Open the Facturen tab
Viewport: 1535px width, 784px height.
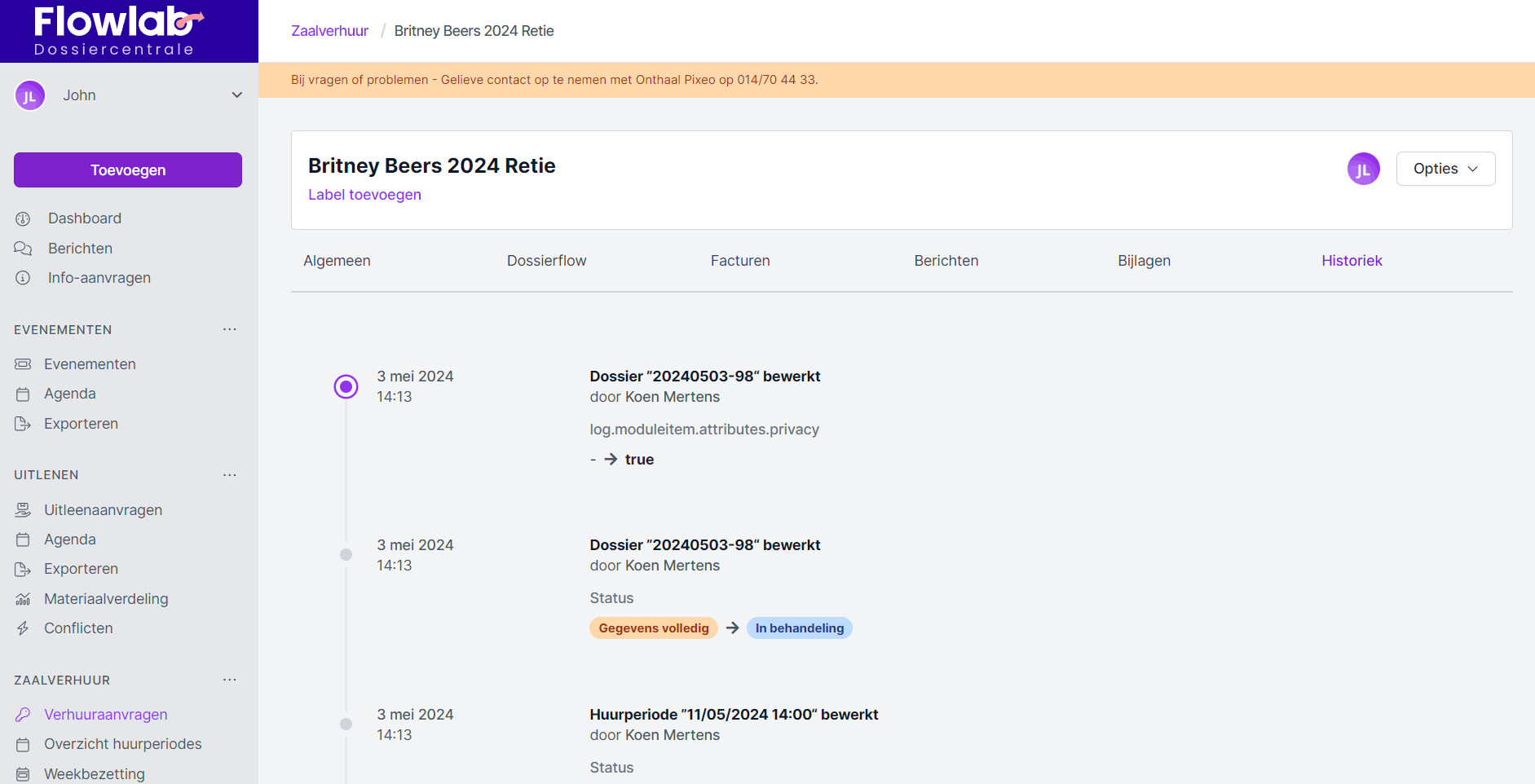coord(739,261)
